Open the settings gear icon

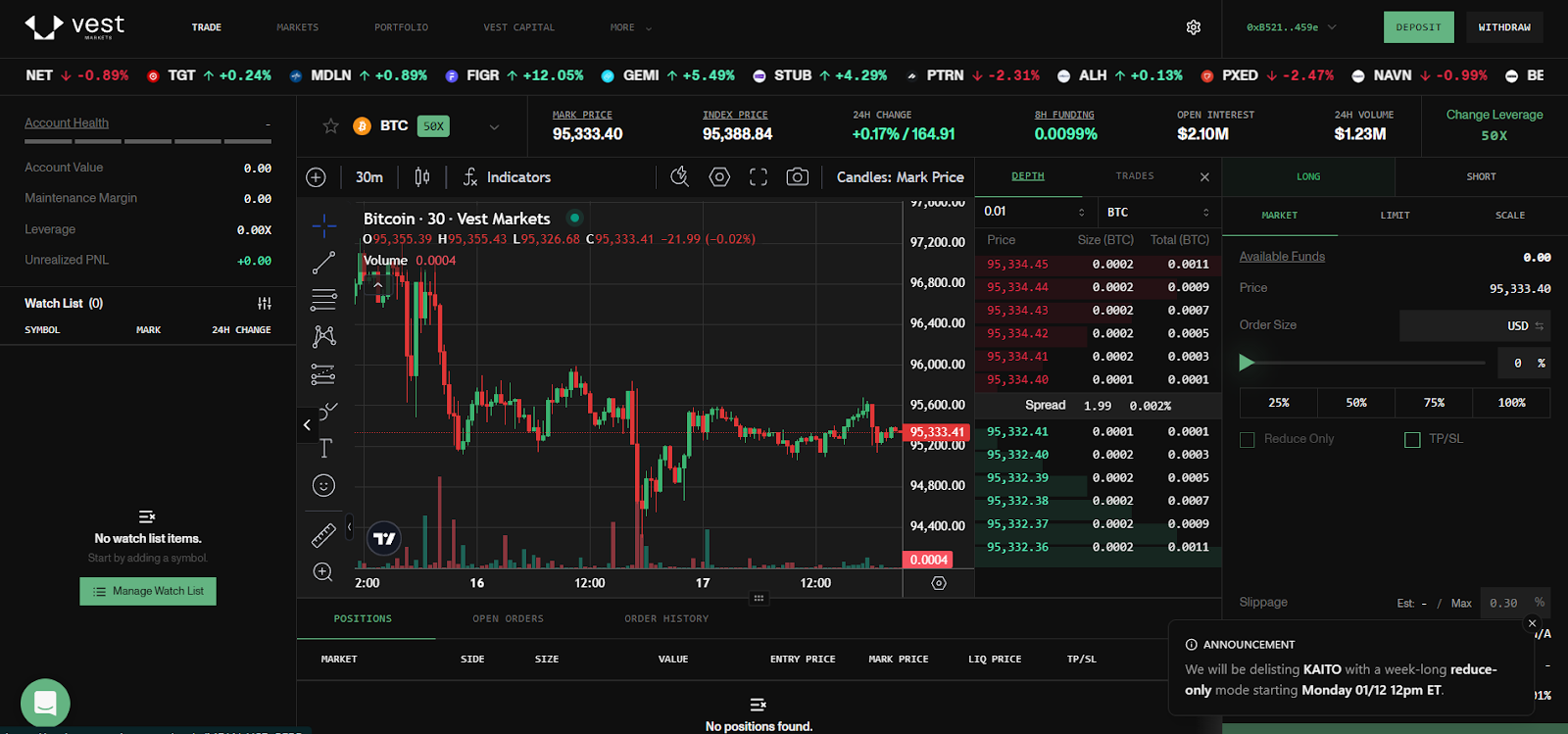pyautogui.click(x=1193, y=27)
